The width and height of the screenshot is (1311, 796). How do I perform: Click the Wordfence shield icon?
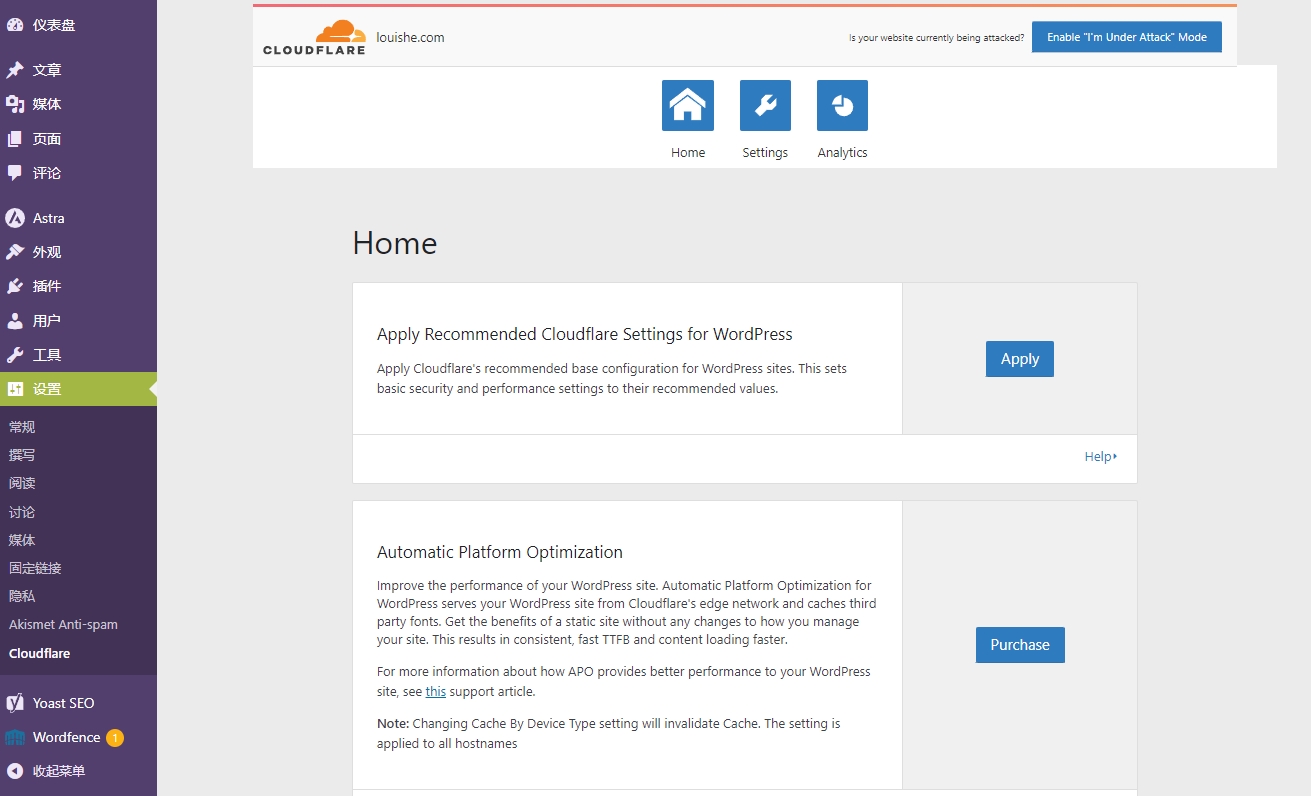(15, 738)
